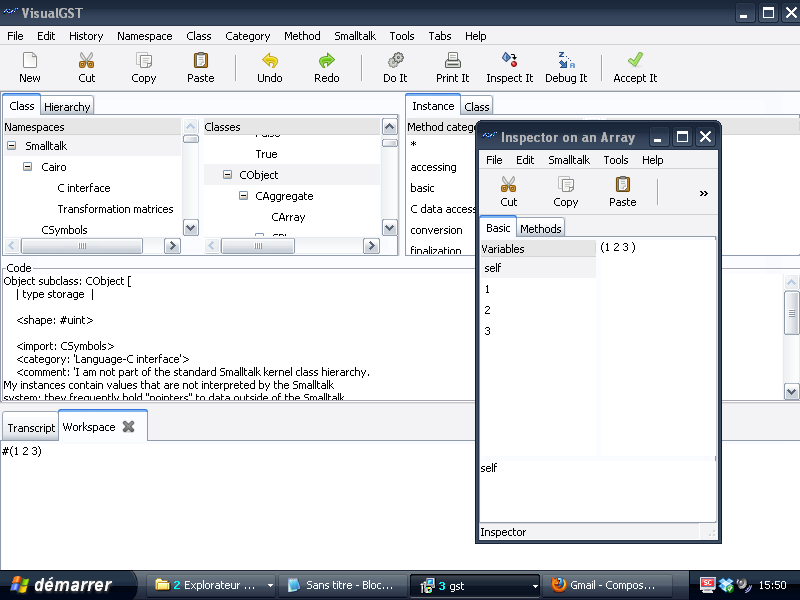Image resolution: width=800 pixels, height=600 pixels.
Task: Select the conversion method category
Action: pyautogui.click(x=436, y=230)
